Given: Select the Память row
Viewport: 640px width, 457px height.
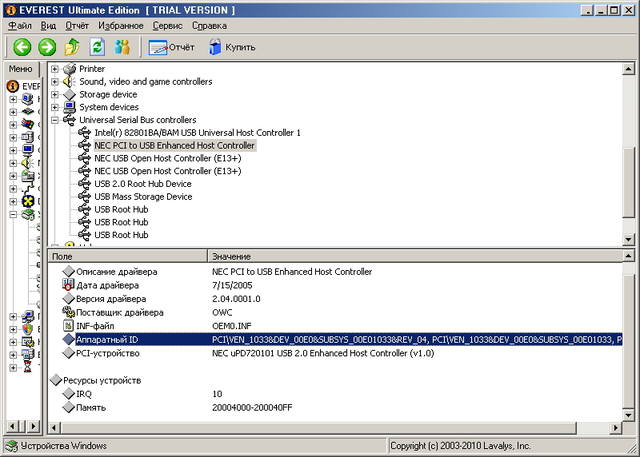Looking at the screenshot, I should coord(335,408).
